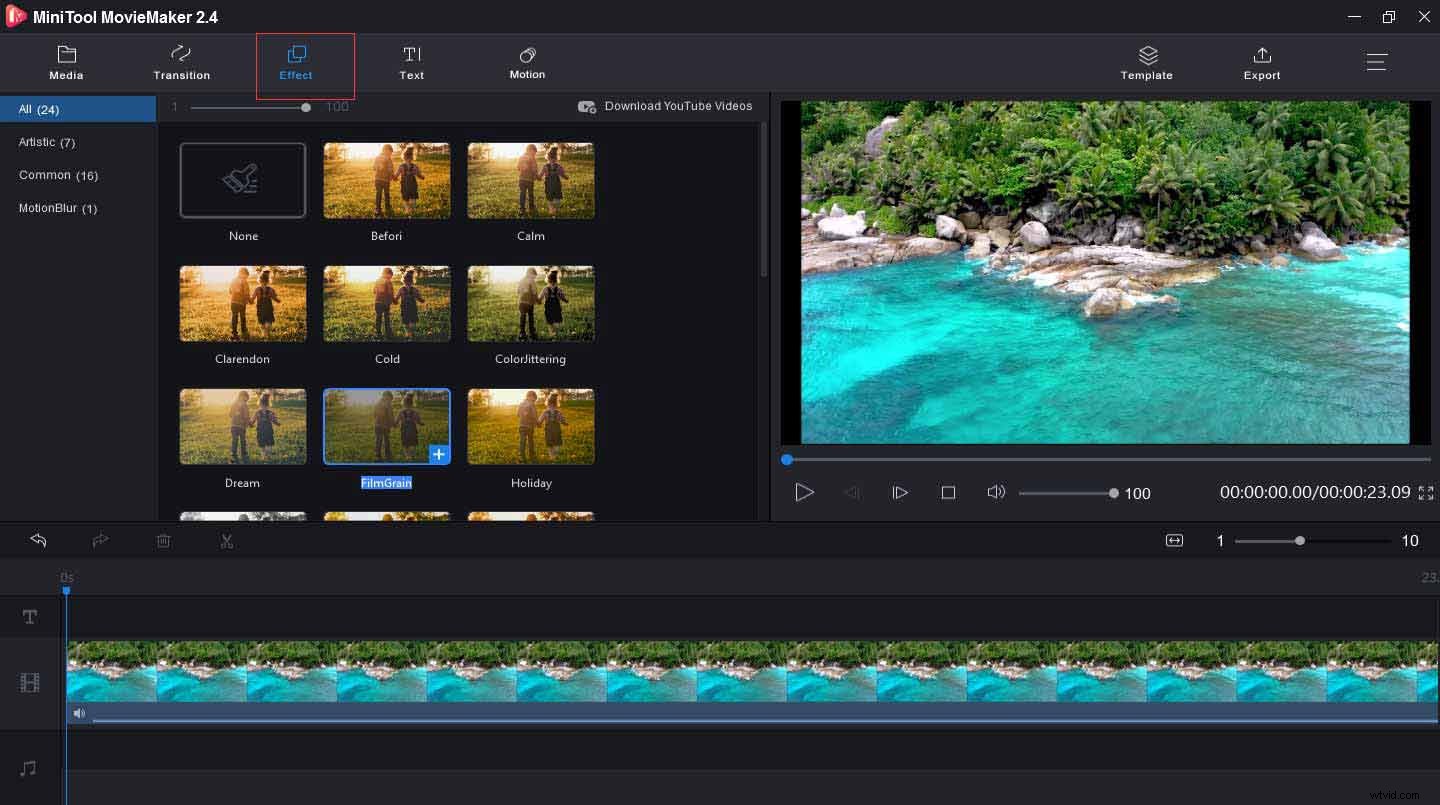This screenshot has height=805, width=1440.
Task: Open the Motion effects panel
Action: click(x=527, y=62)
